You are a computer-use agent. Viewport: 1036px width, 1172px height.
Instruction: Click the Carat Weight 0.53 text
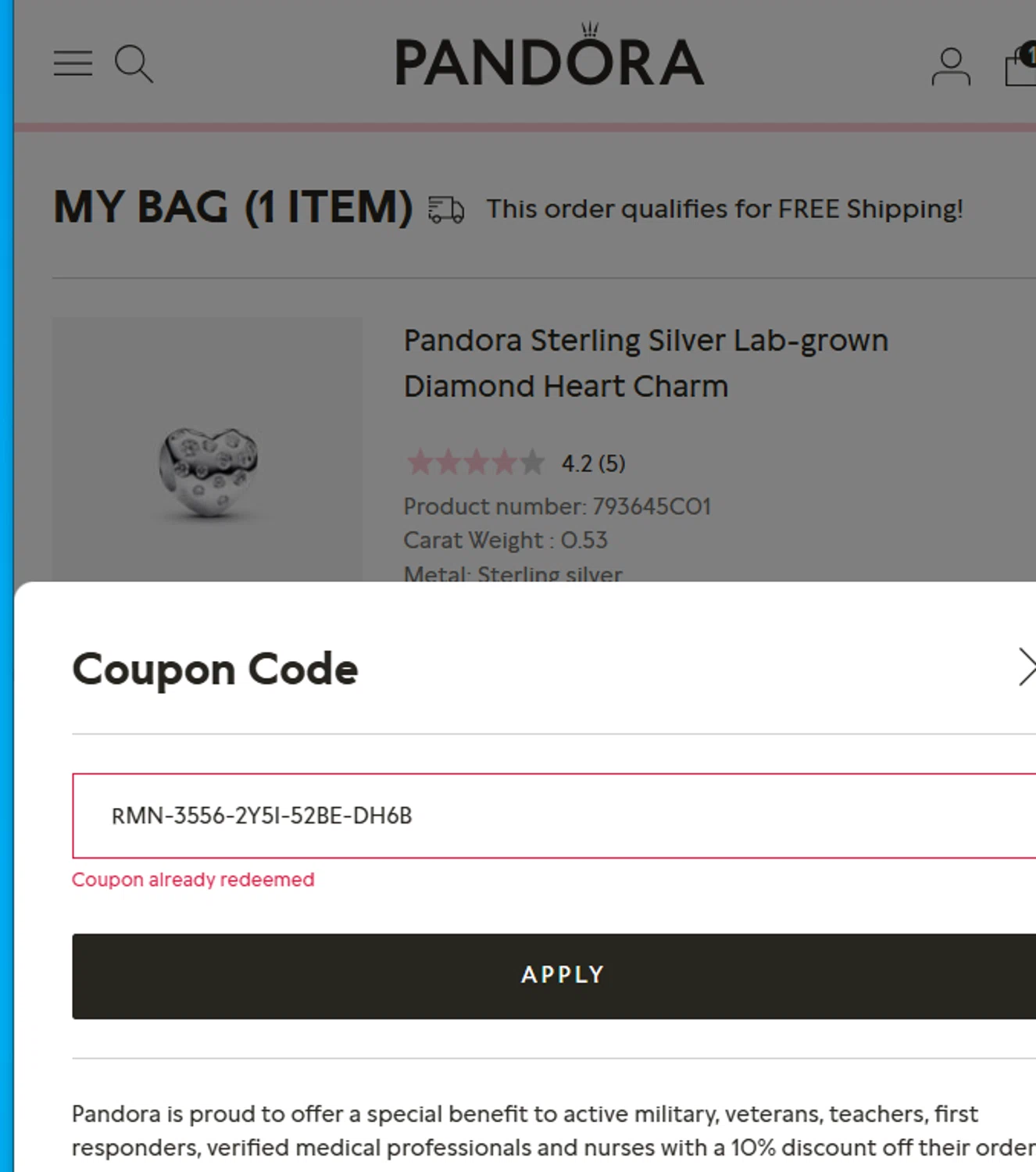(505, 540)
